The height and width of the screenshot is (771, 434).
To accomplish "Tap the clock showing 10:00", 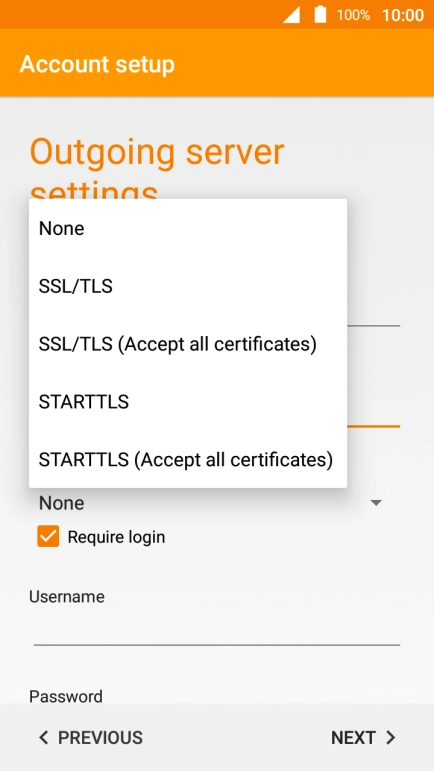I will click(403, 15).
